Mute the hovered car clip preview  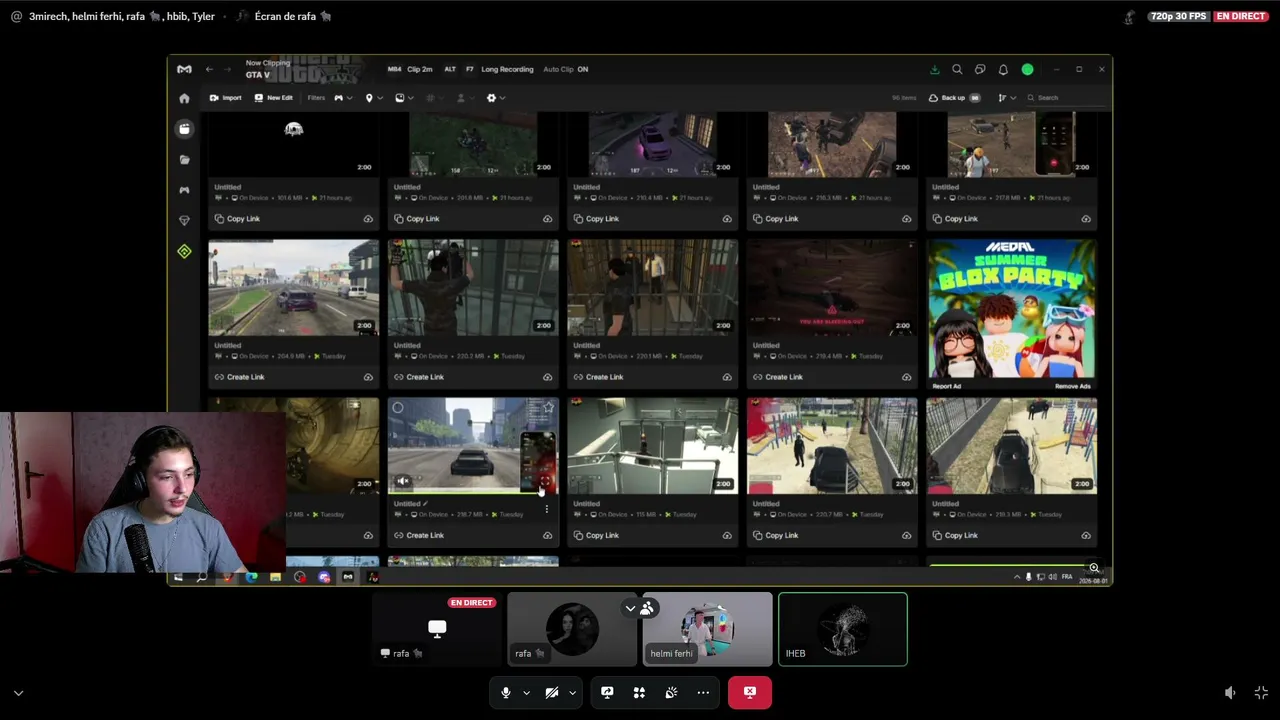(x=402, y=482)
